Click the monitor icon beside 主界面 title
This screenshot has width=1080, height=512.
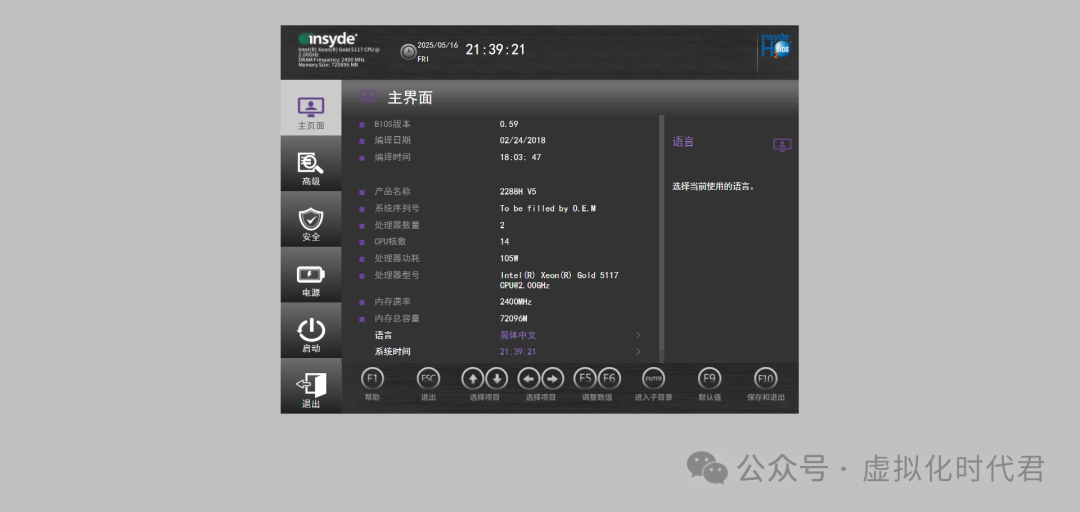(368, 96)
